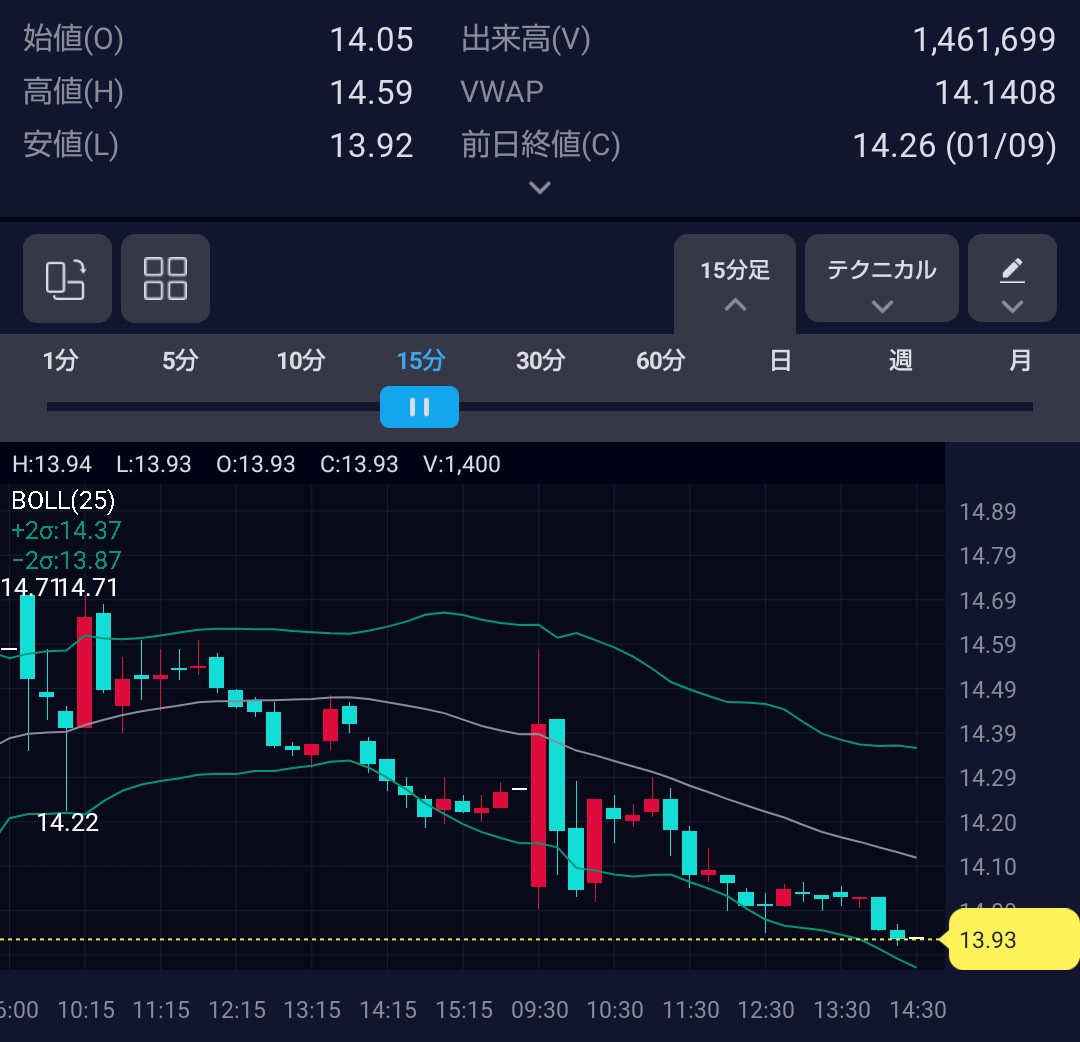This screenshot has height=1042, width=1080.
Task: Choose the 60分 timeframe
Action: (660, 361)
